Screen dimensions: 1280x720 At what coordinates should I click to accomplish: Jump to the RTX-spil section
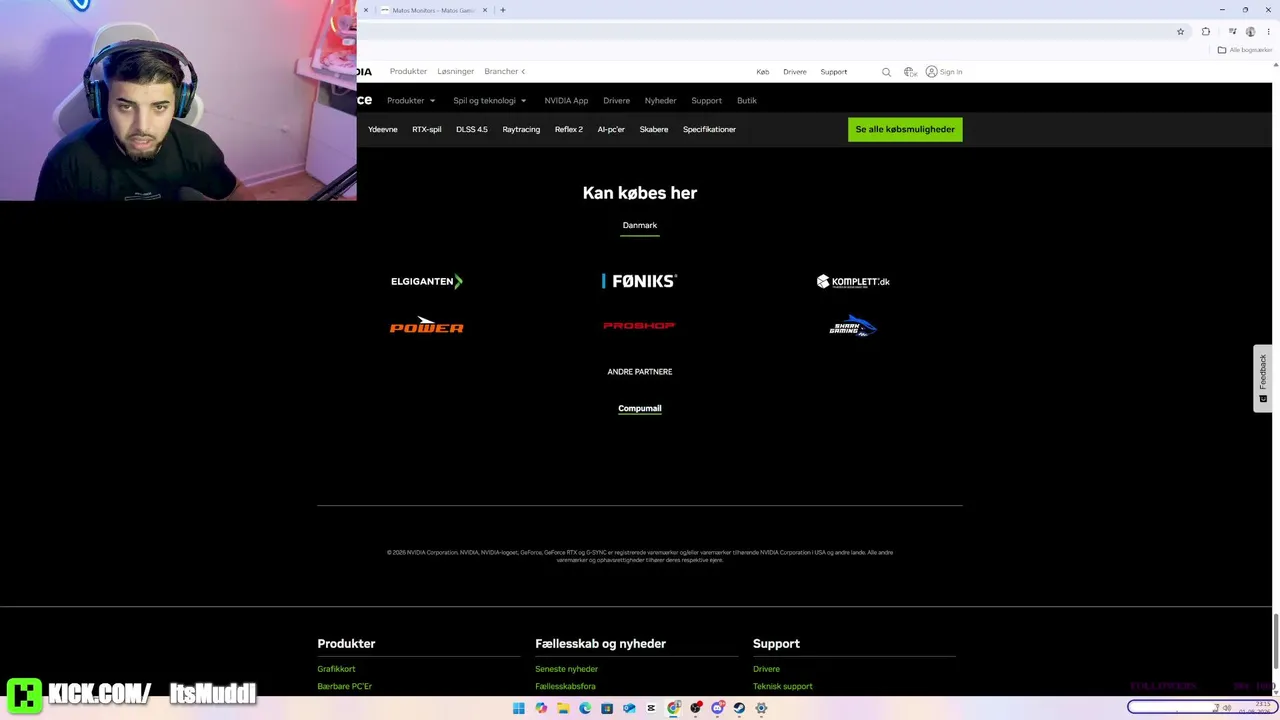[x=427, y=130]
